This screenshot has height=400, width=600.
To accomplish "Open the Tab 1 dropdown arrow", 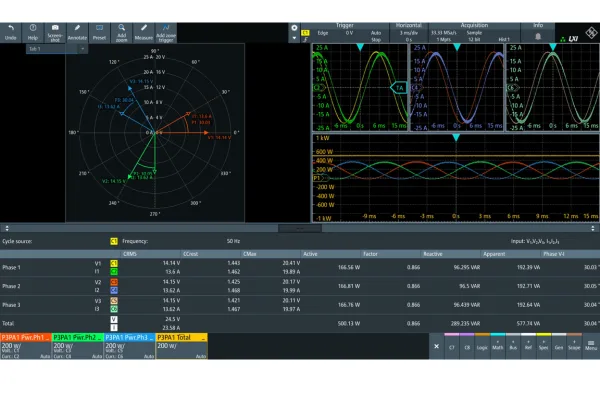I will click(83, 49).
